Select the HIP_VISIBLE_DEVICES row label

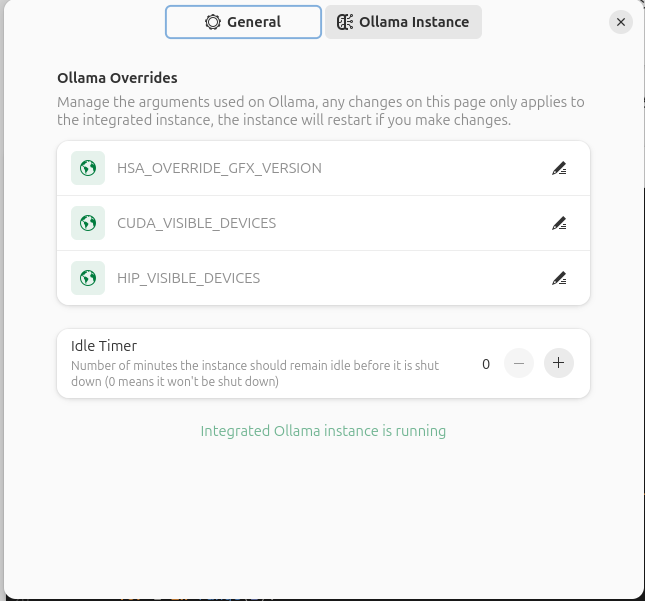point(188,278)
